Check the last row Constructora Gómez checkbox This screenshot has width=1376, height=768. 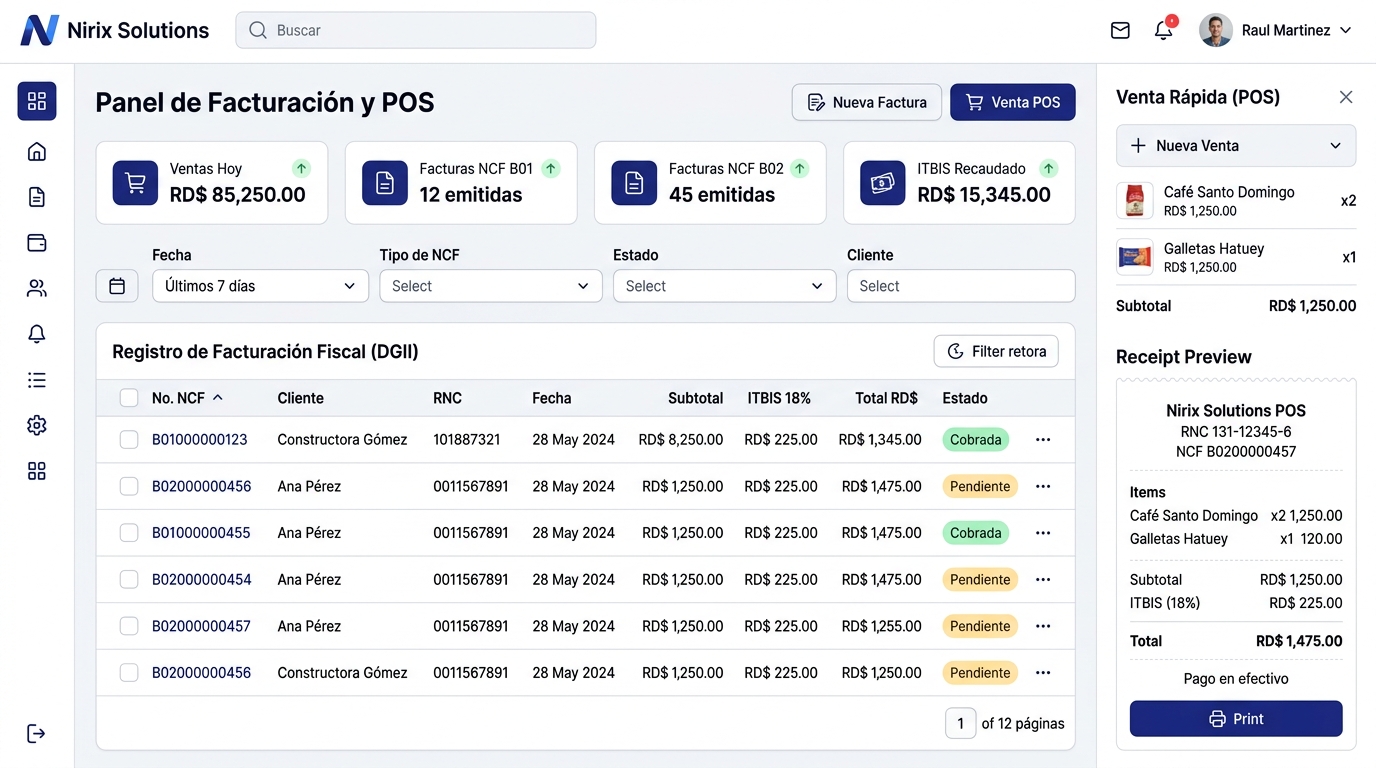click(129, 673)
